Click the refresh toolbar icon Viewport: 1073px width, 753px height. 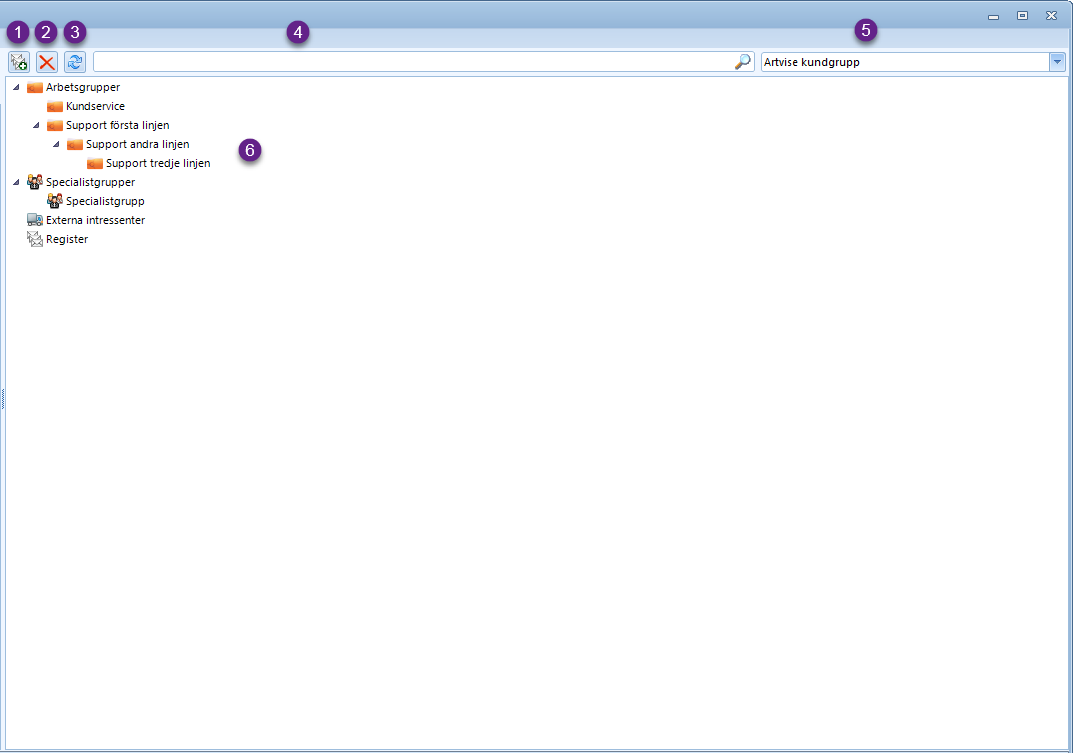point(75,62)
